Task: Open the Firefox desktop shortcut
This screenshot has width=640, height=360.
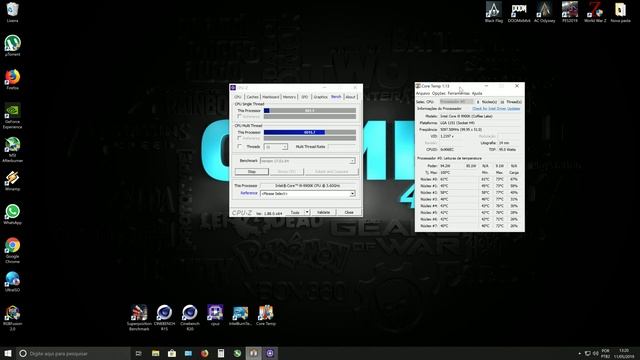Action: pos(12,80)
